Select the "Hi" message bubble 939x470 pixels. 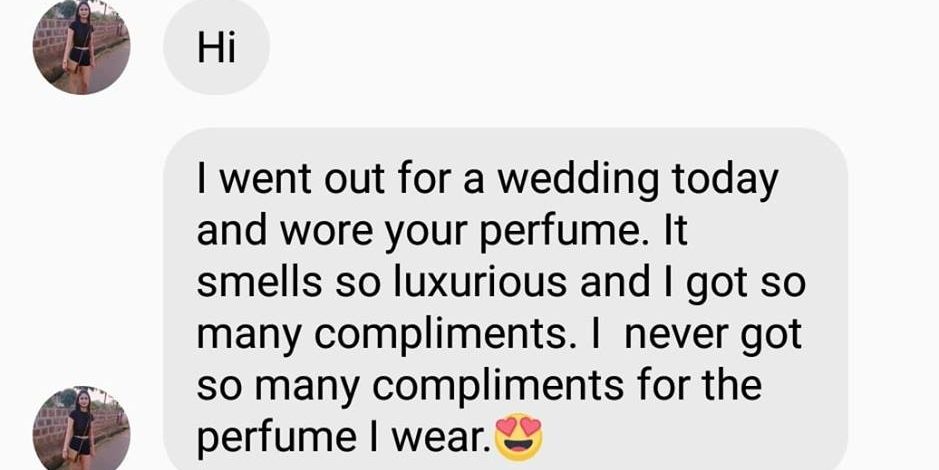[x=216, y=47]
